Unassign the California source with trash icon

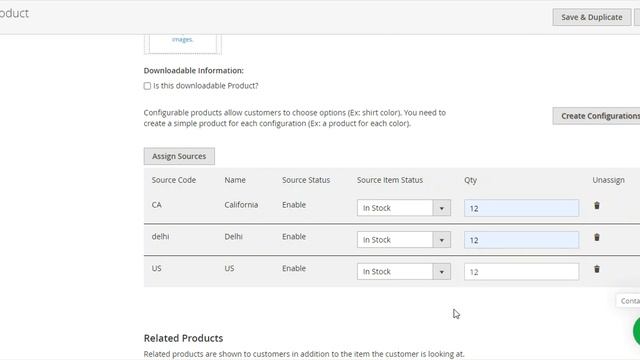pyautogui.click(x=597, y=205)
